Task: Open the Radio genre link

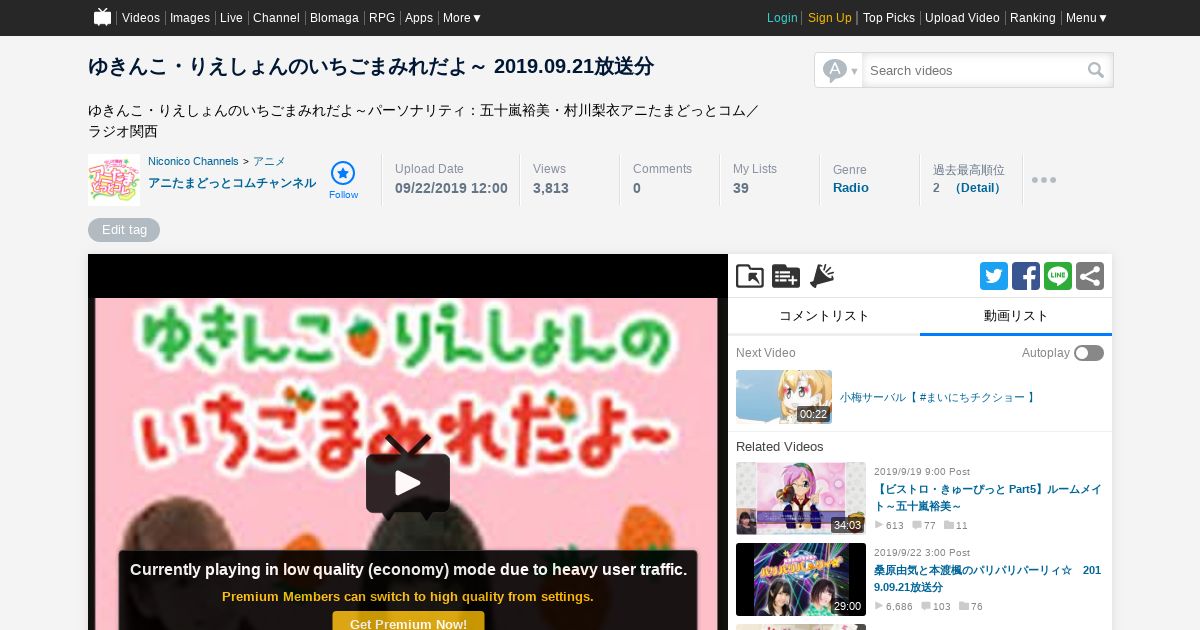Action: tap(851, 188)
